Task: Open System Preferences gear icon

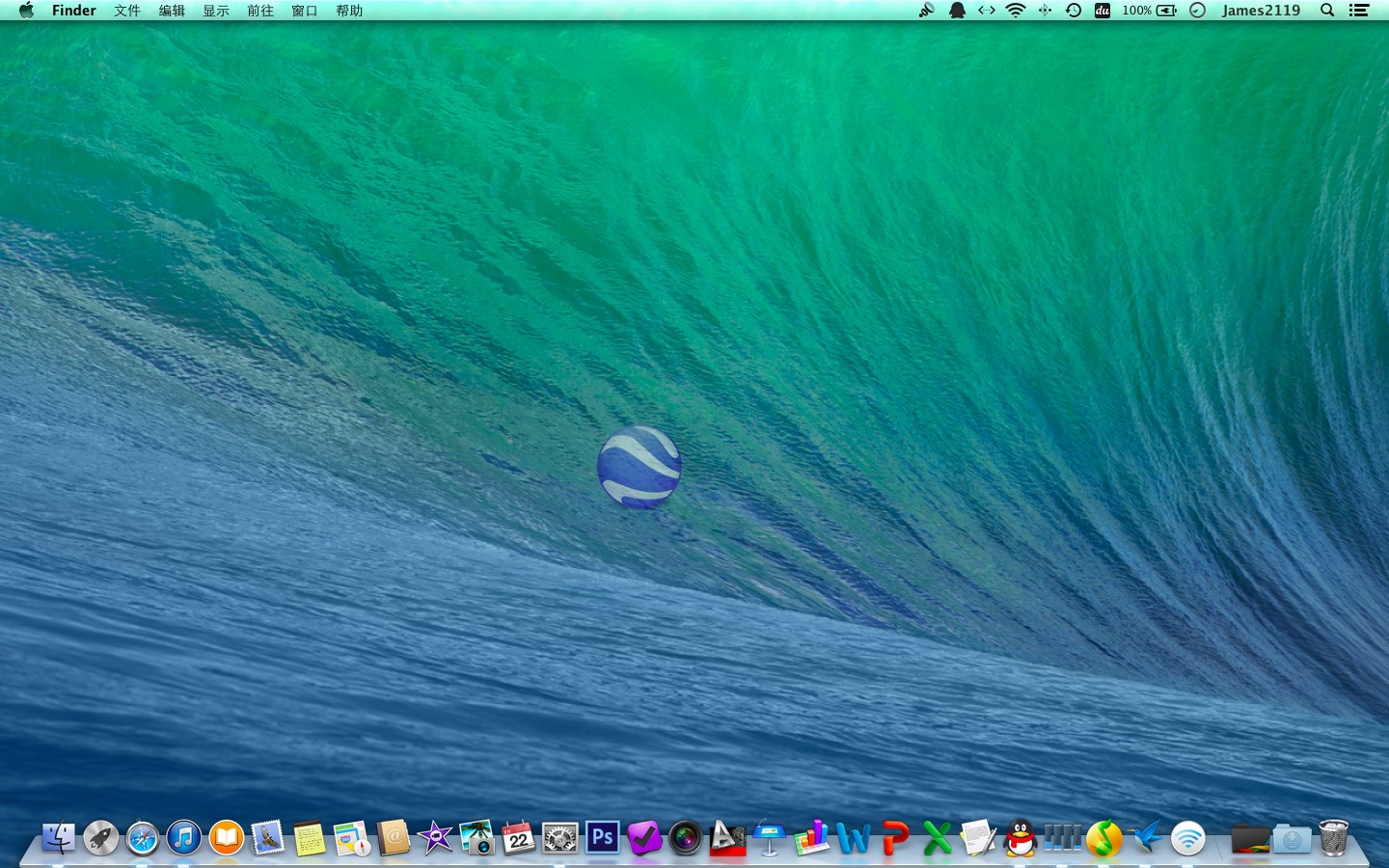Action: click(x=559, y=838)
